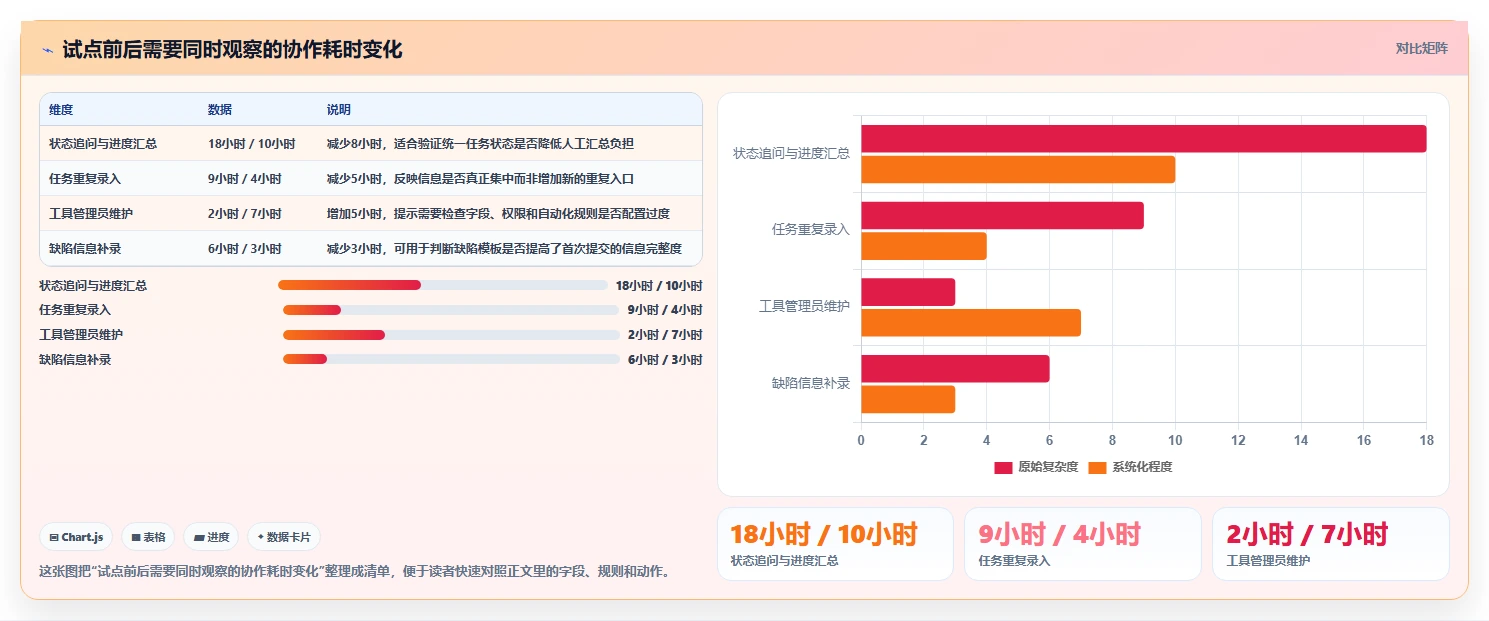The width and height of the screenshot is (1489, 621).
Task: Select table cell 2小时 / 7小时
Action: click(x=245, y=214)
